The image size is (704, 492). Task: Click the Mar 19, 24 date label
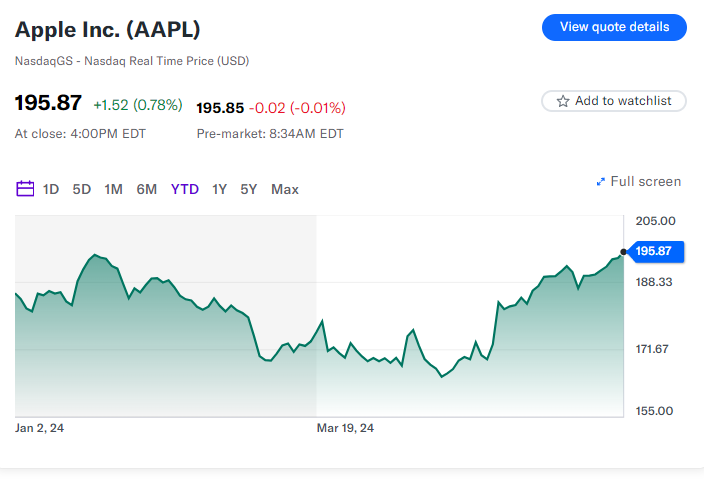point(345,428)
